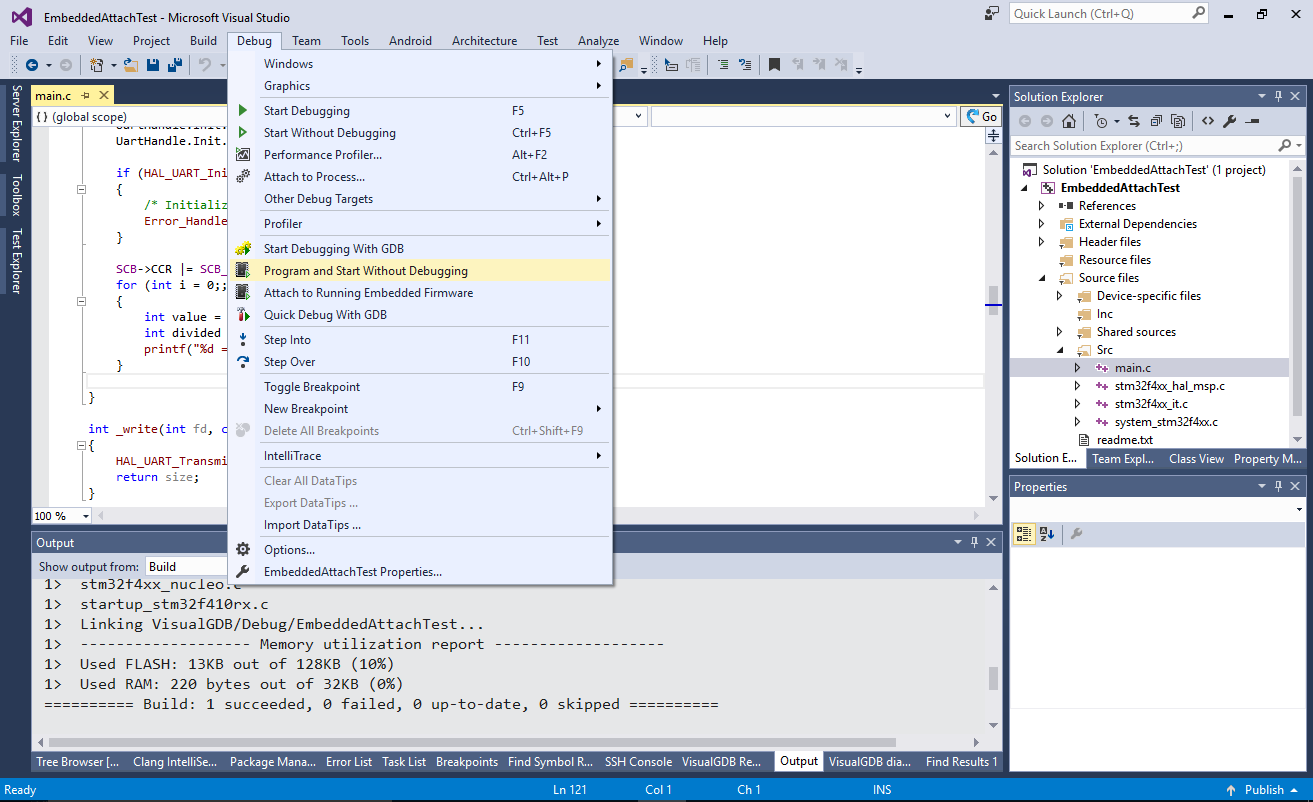Click Publish in the status bar
The image size is (1313, 802).
1264,790
